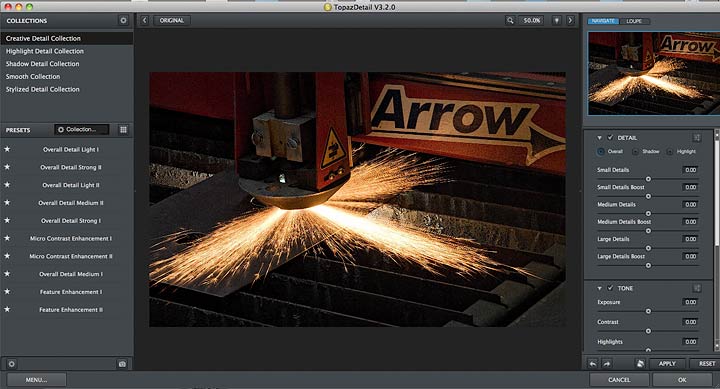Click the Exposure slider handle

pyautogui.click(x=648, y=311)
